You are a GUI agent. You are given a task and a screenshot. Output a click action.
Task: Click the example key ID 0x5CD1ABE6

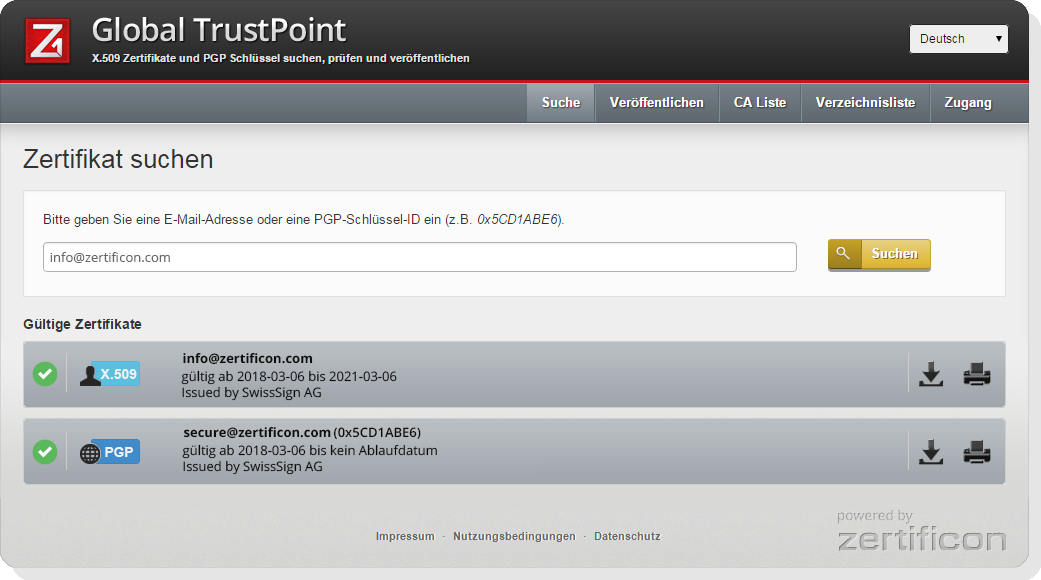(519, 220)
